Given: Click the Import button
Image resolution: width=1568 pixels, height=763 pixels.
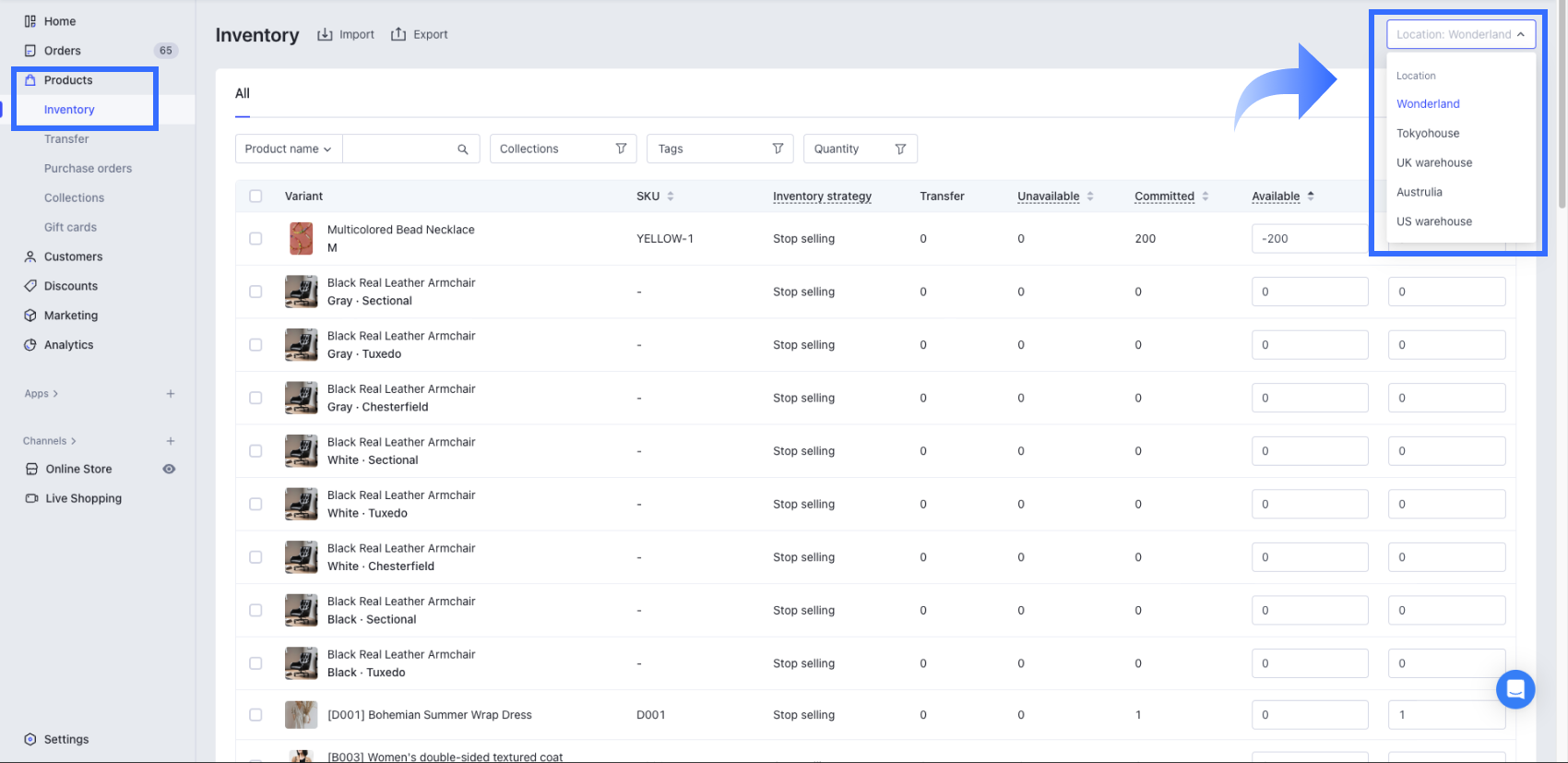Looking at the screenshot, I should click(x=346, y=35).
